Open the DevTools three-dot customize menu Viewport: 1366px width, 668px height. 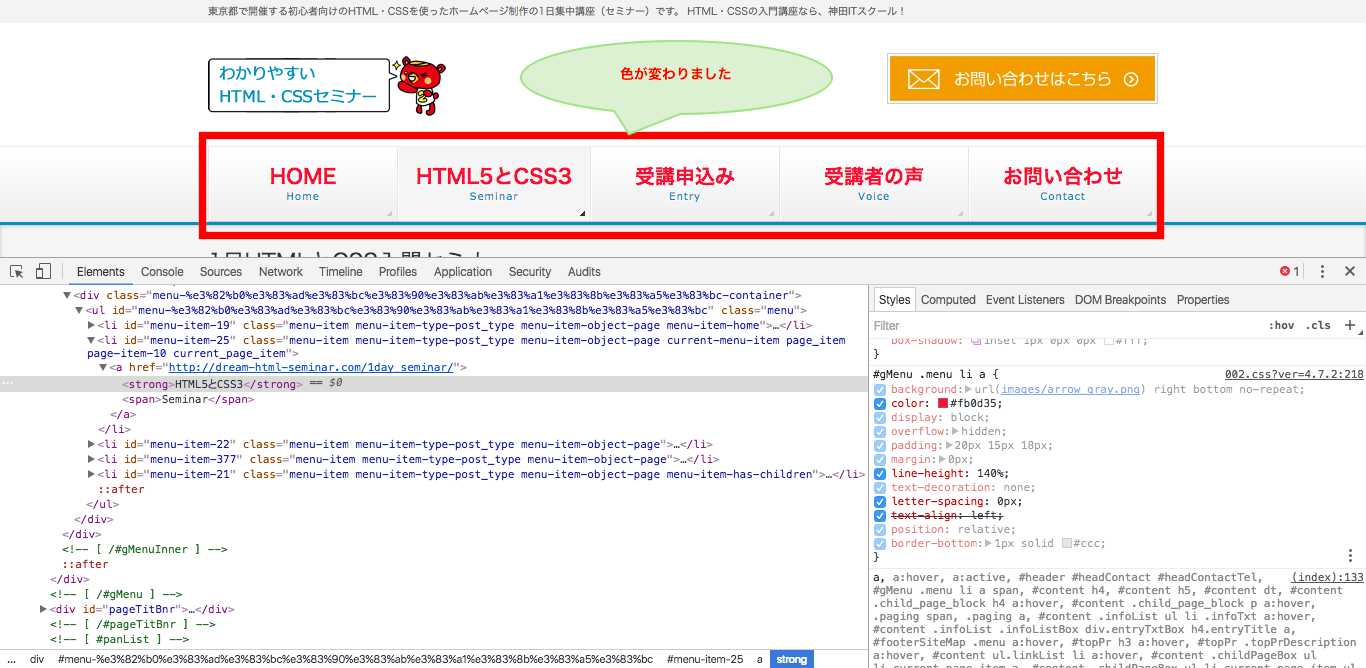(1322, 272)
